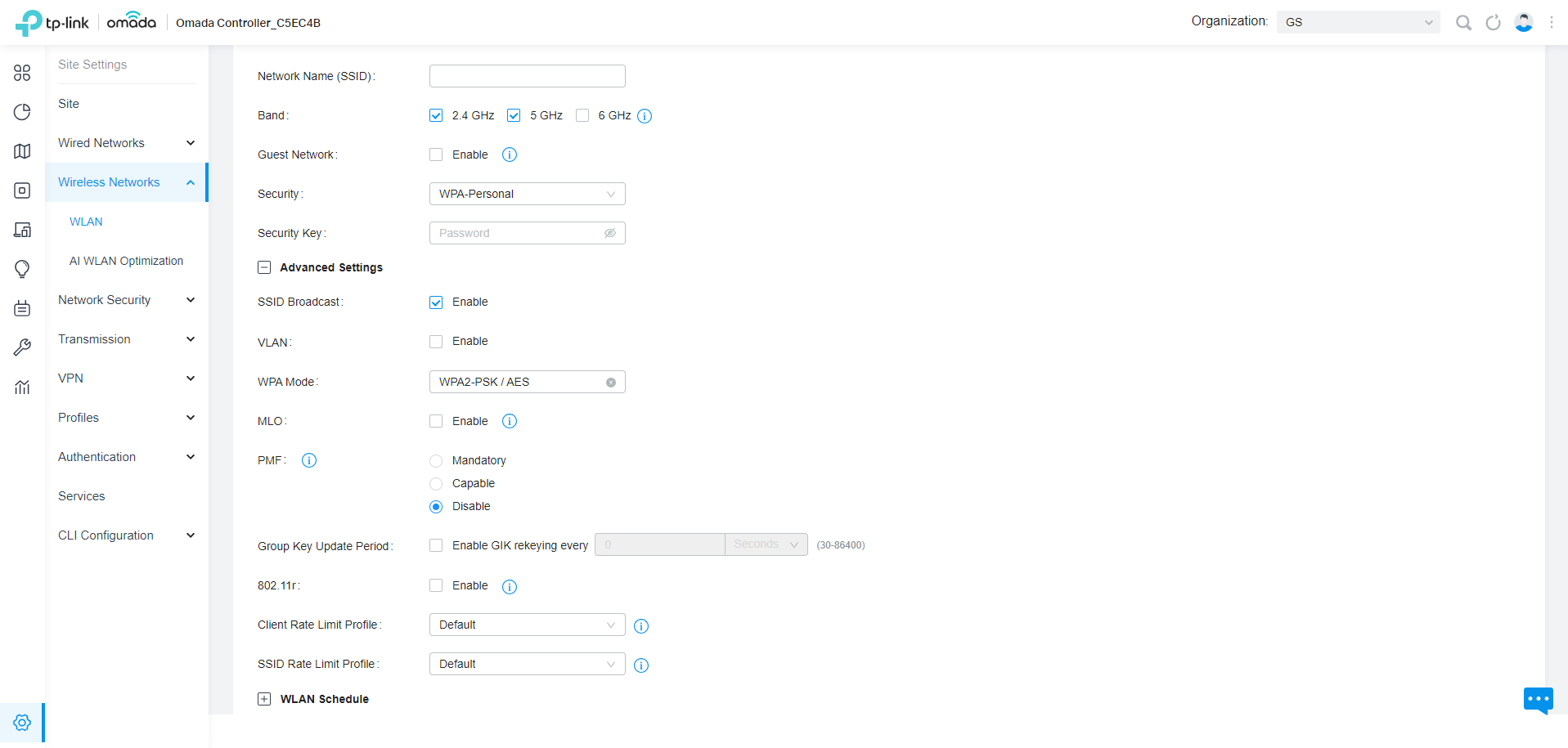The width and height of the screenshot is (1568, 748).
Task: Click the global search magnifier icon
Action: [1463, 23]
